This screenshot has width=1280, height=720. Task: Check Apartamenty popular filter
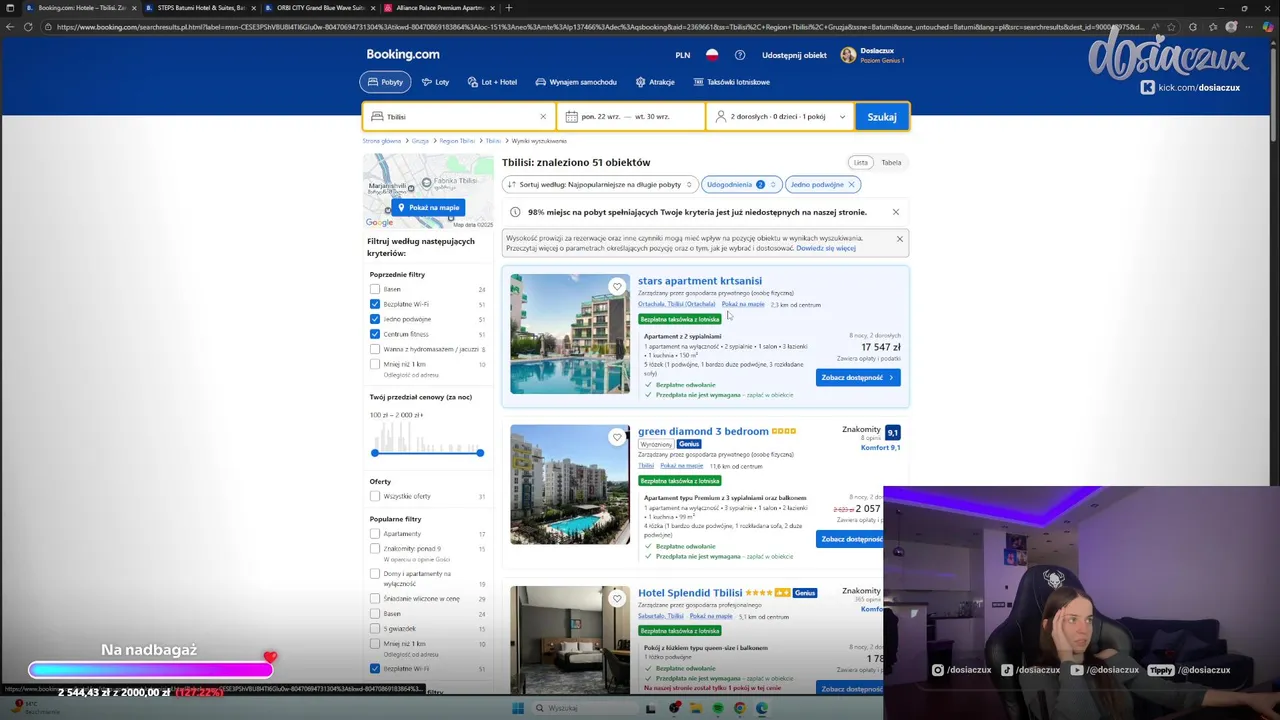375,534
